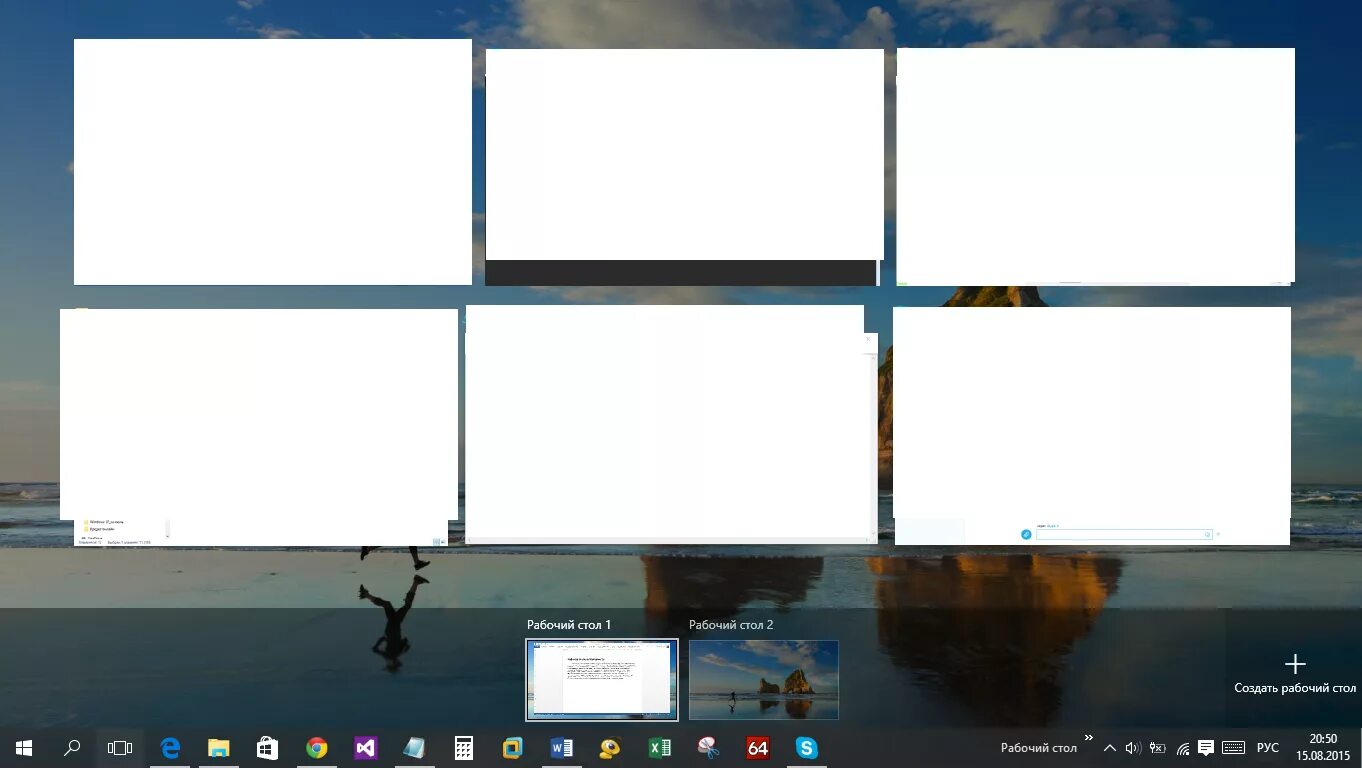Open the Windows Start menu
Image resolution: width=1362 pixels, height=770 pixels.
click(24, 747)
